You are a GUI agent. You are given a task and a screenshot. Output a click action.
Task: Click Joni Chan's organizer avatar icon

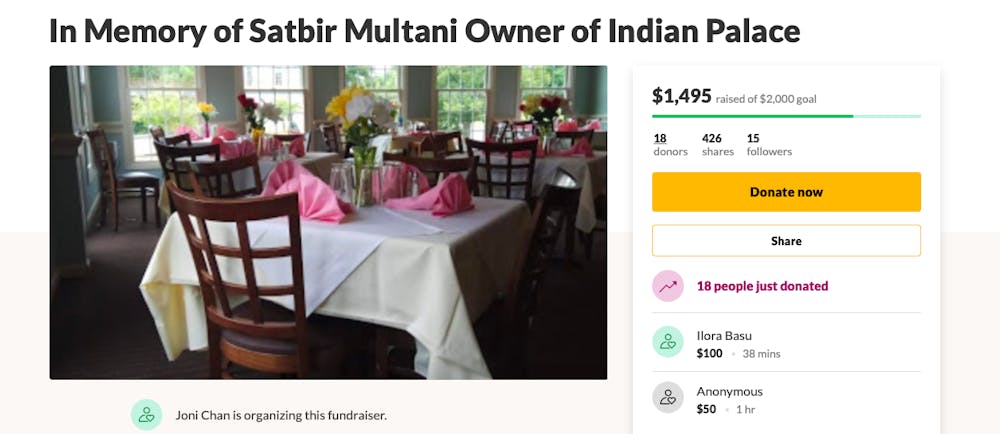click(146, 415)
